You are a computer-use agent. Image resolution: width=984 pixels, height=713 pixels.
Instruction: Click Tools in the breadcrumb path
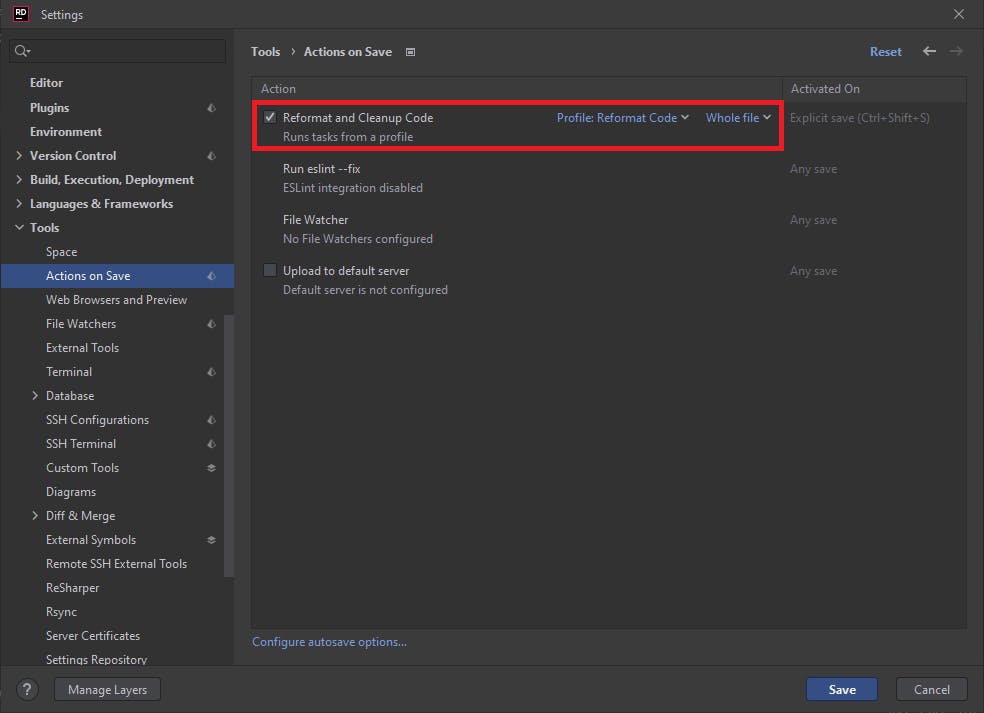265,51
